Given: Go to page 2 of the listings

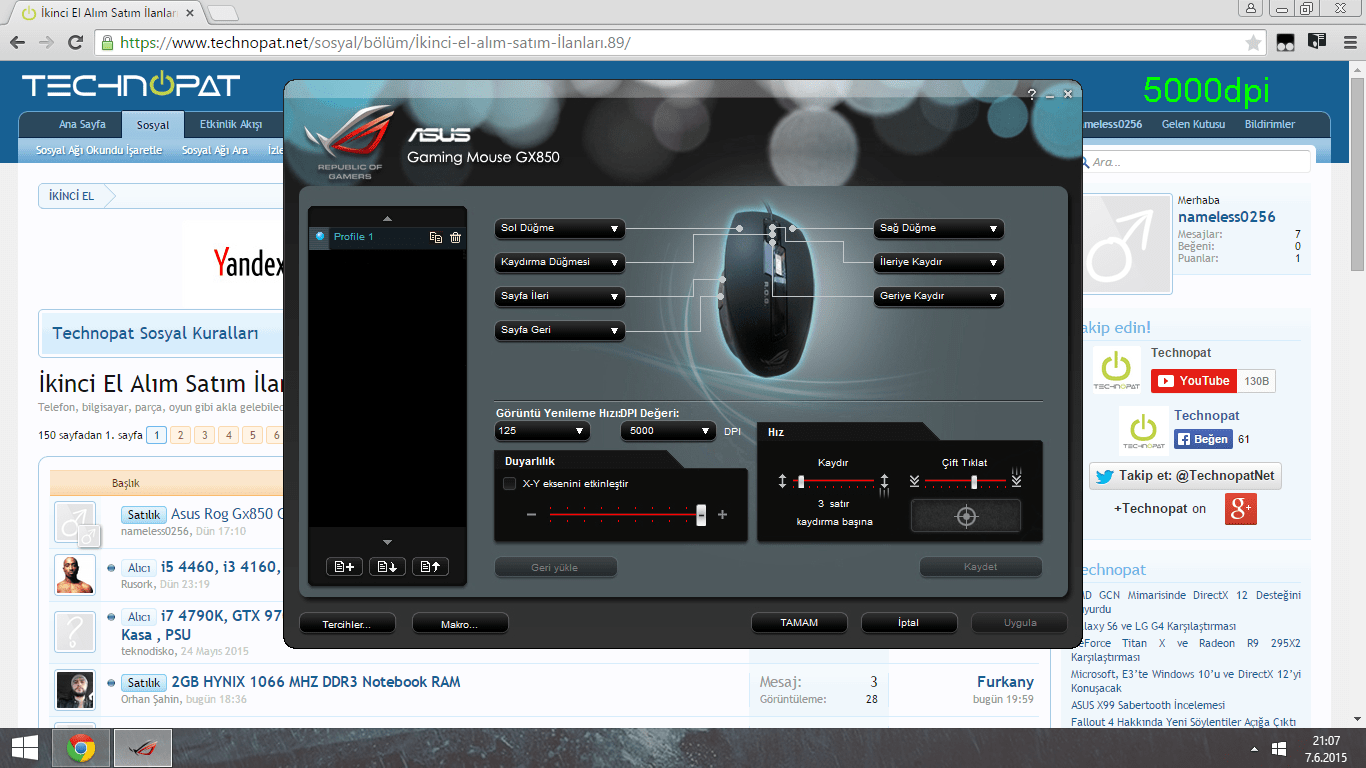Looking at the screenshot, I should coord(180,435).
